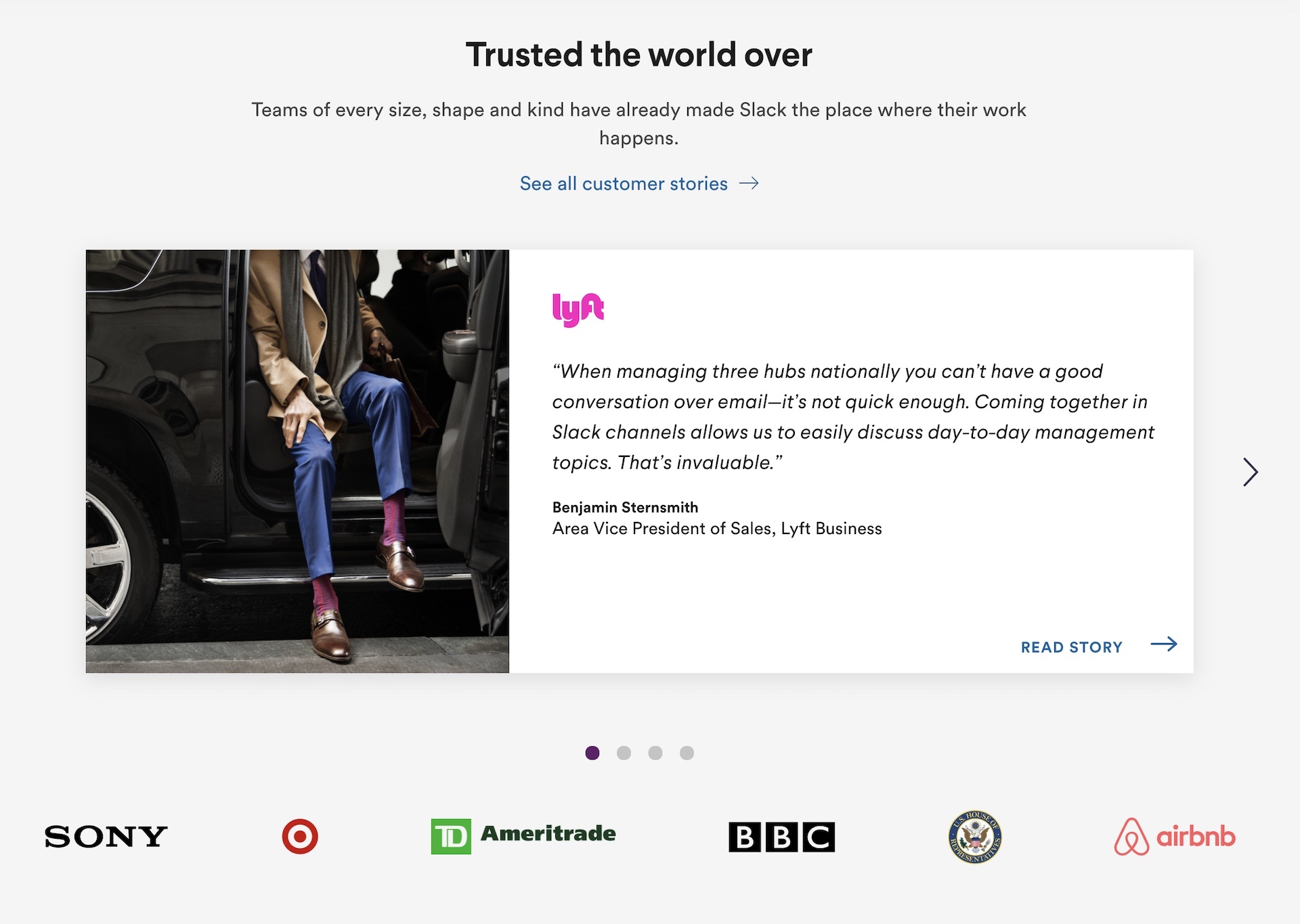Click the Sony logo

pos(106,837)
